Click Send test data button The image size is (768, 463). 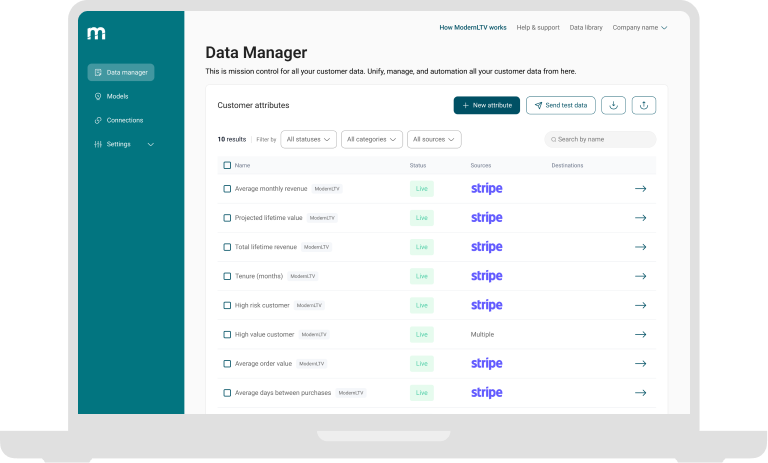point(560,105)
